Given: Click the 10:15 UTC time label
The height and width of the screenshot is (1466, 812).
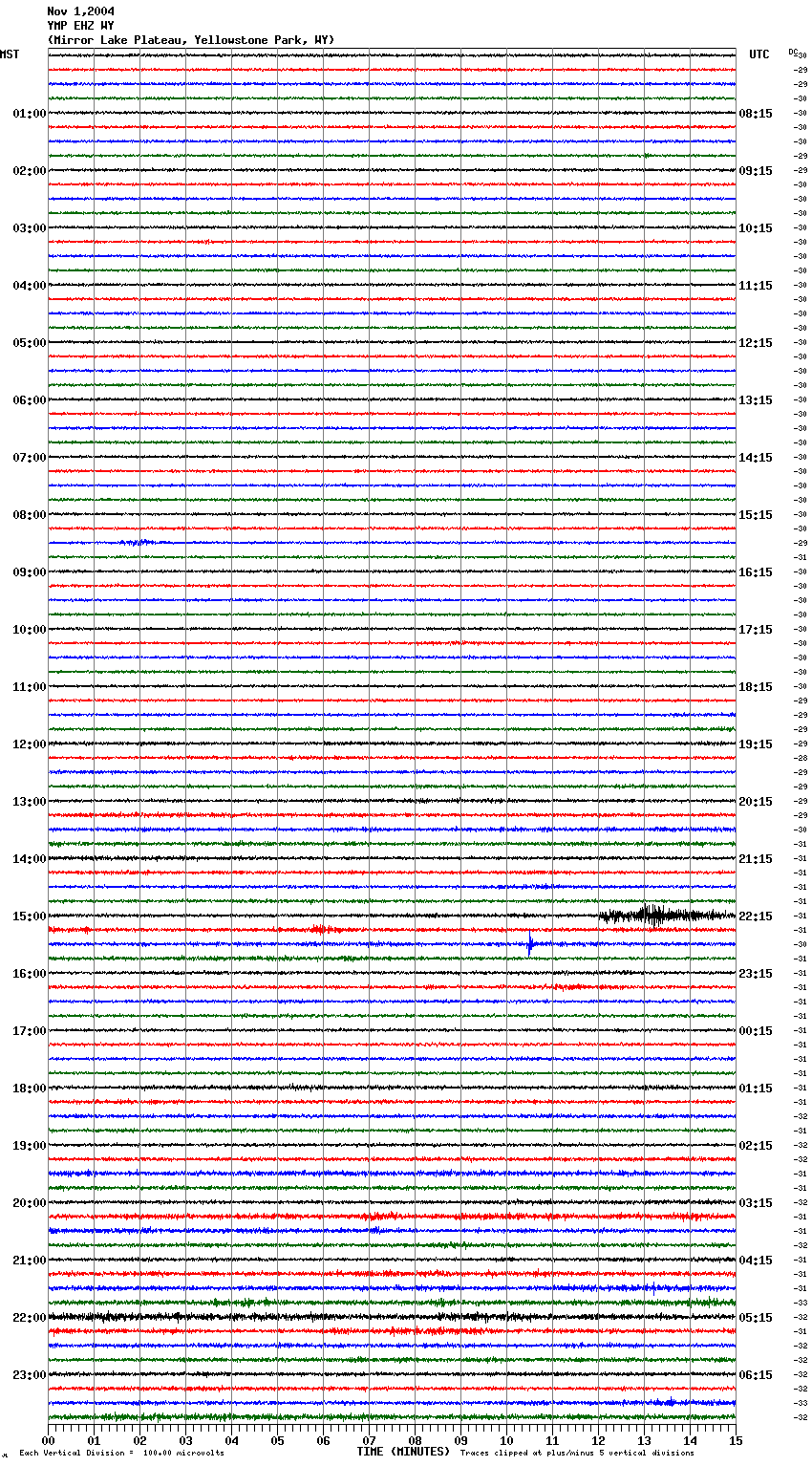Looking at the screenshot, I should [x=756, y=228].
